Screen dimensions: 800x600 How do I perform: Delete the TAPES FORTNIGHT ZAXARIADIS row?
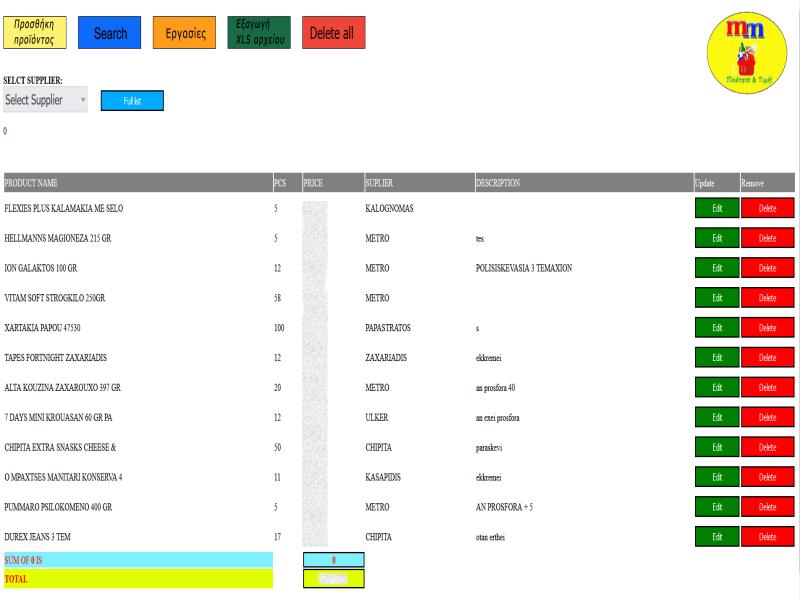point(767,357)
